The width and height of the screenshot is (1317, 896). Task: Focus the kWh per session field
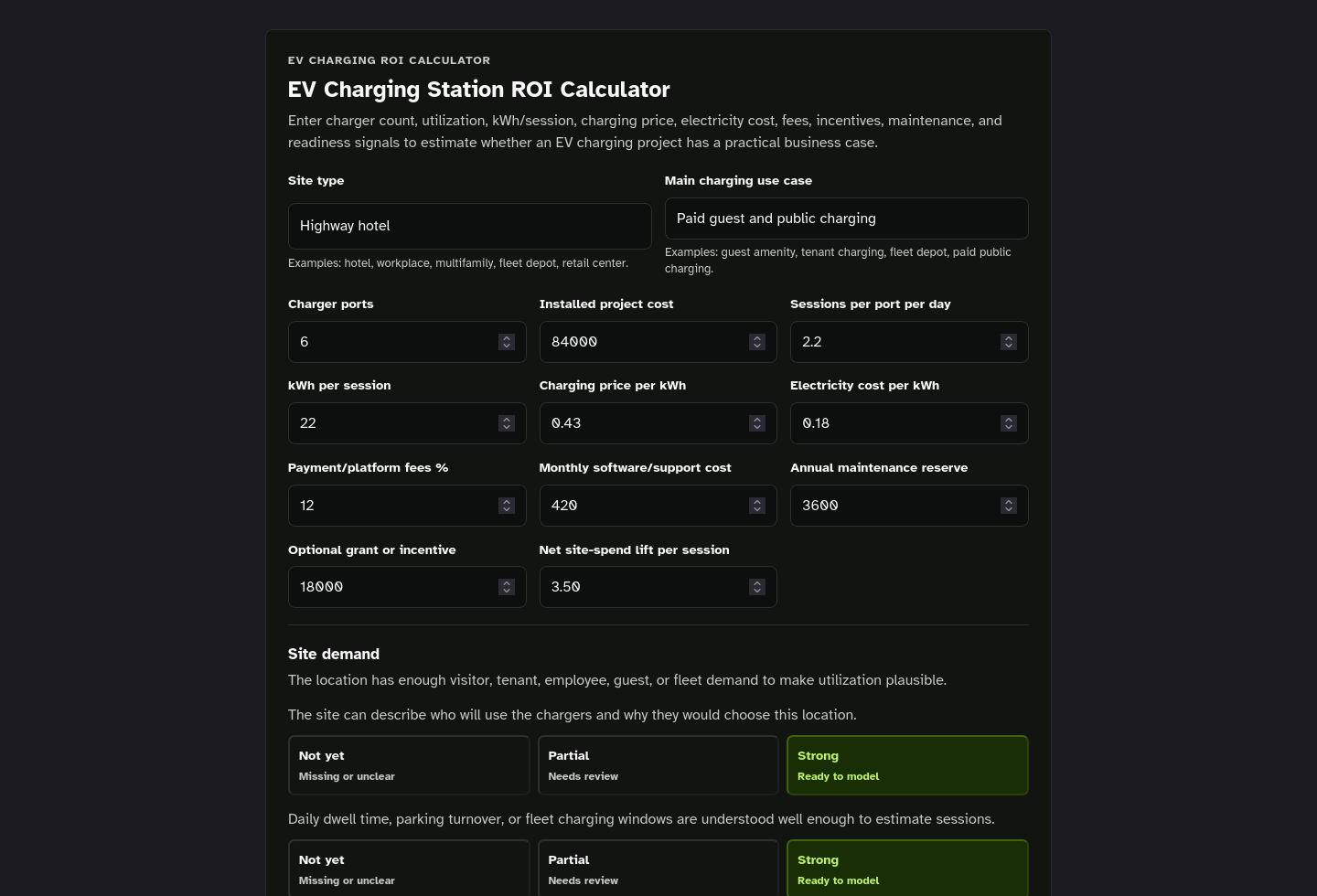407,423
